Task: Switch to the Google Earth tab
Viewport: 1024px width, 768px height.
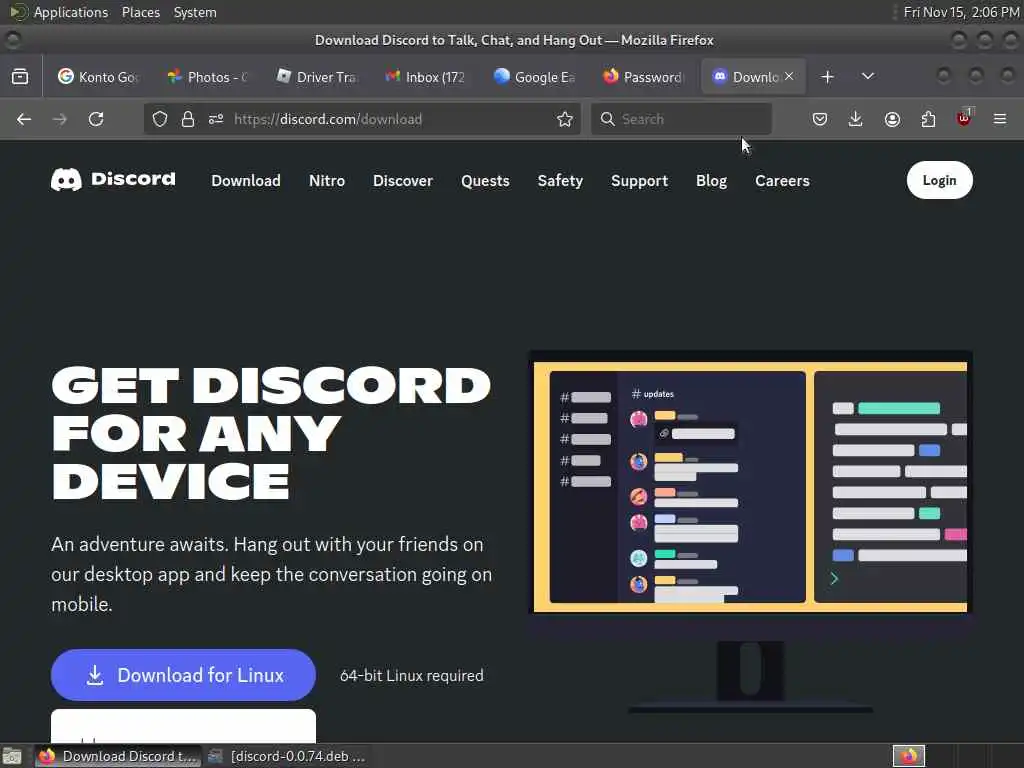Action: click(x=535, y=76)
